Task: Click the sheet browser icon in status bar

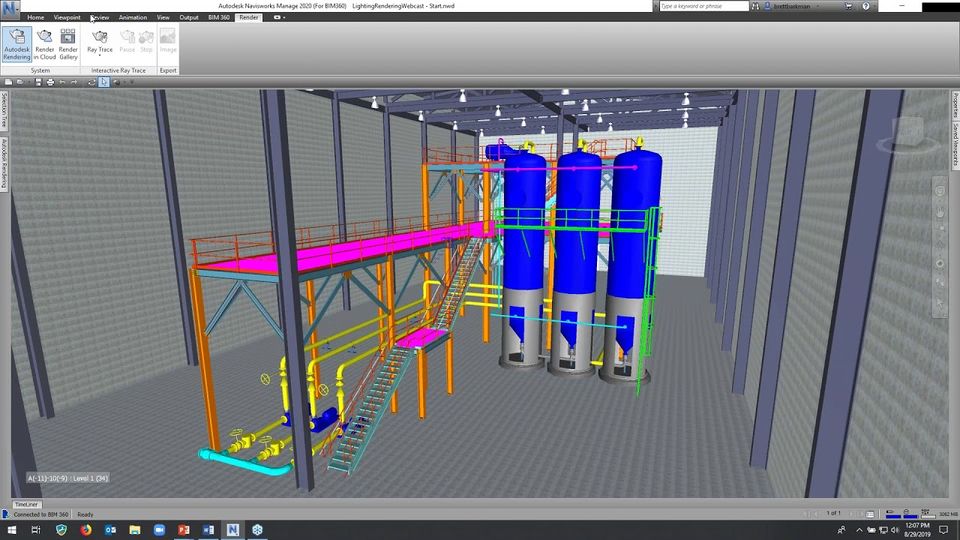Action: (870, 514)
